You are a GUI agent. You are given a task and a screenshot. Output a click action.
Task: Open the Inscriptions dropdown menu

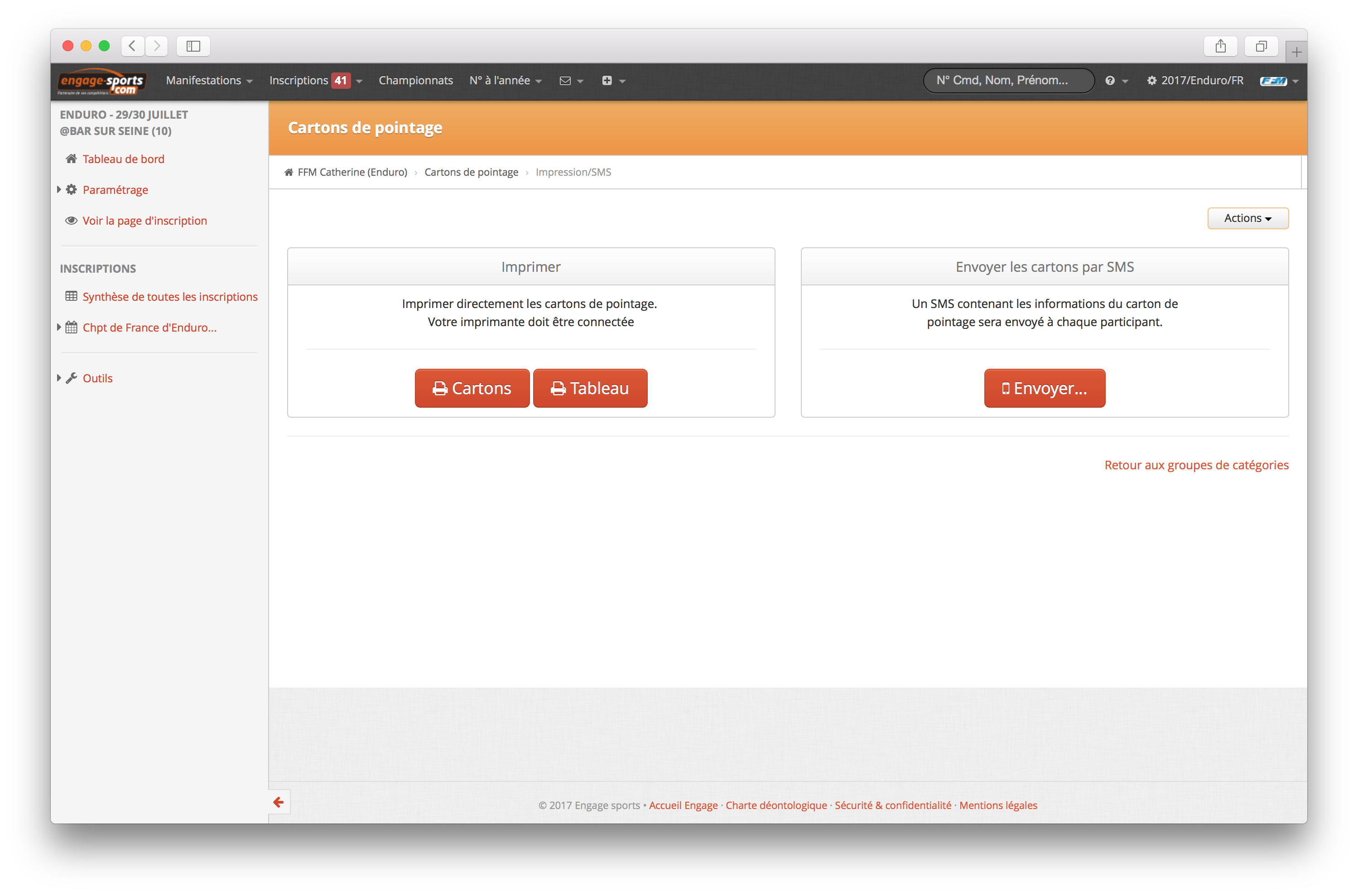pyautogui.click(x=315, y=81)
